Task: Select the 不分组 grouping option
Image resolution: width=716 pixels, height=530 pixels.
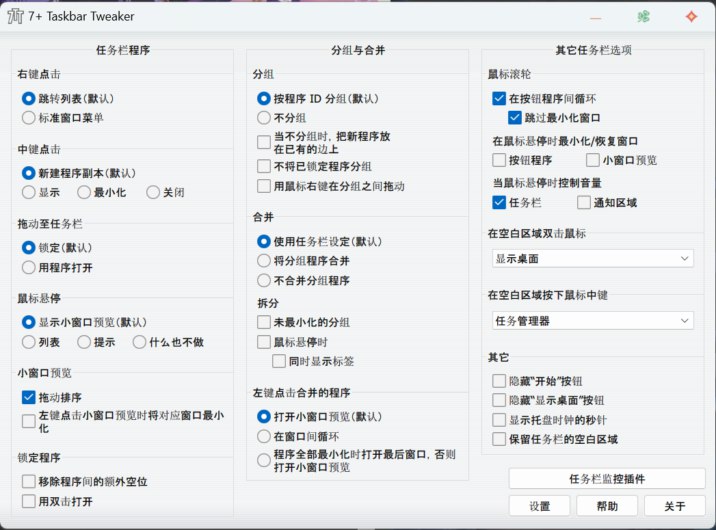Action: click(x=265, y=117)
